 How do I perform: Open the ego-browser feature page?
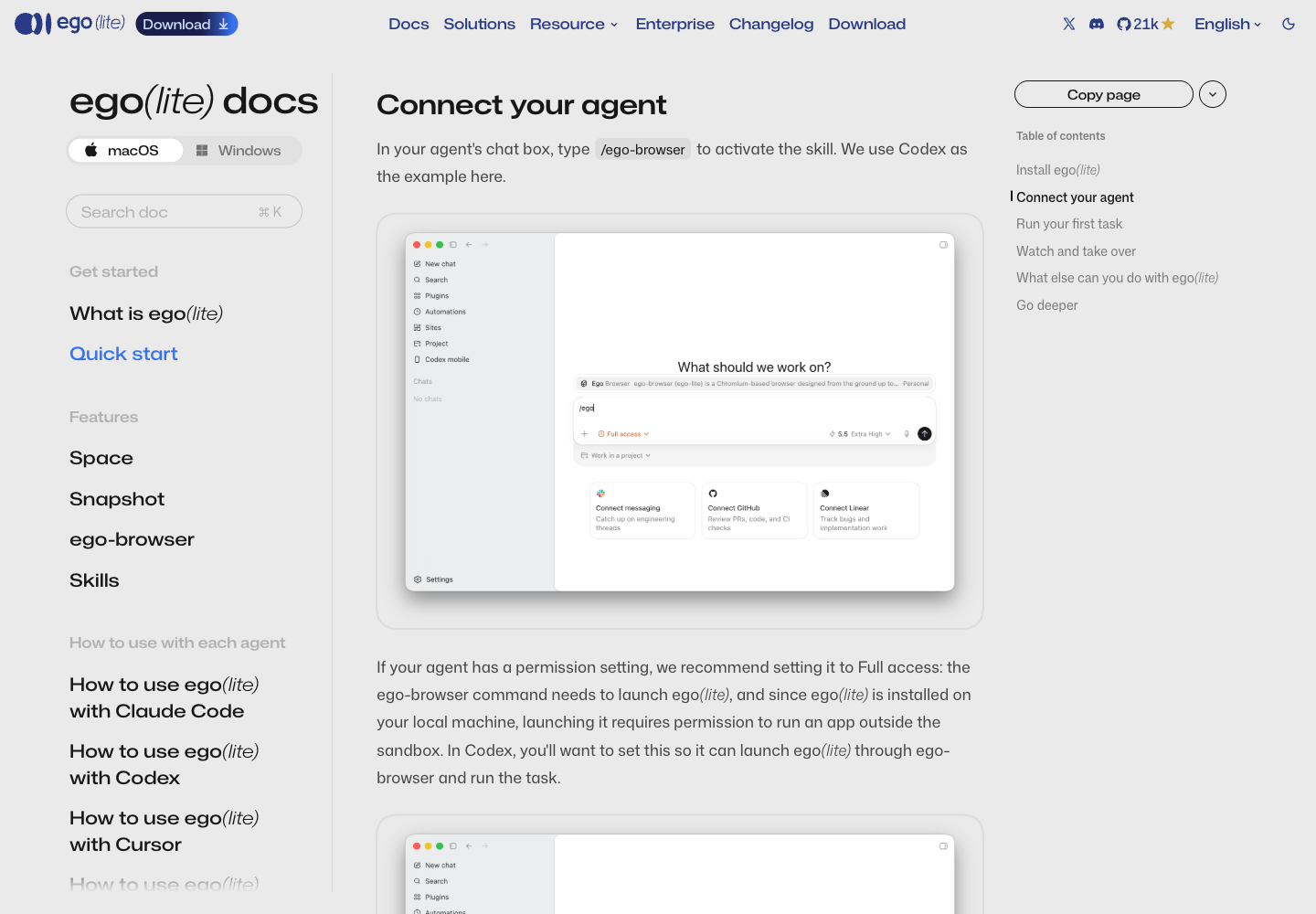tap(132, 539)
